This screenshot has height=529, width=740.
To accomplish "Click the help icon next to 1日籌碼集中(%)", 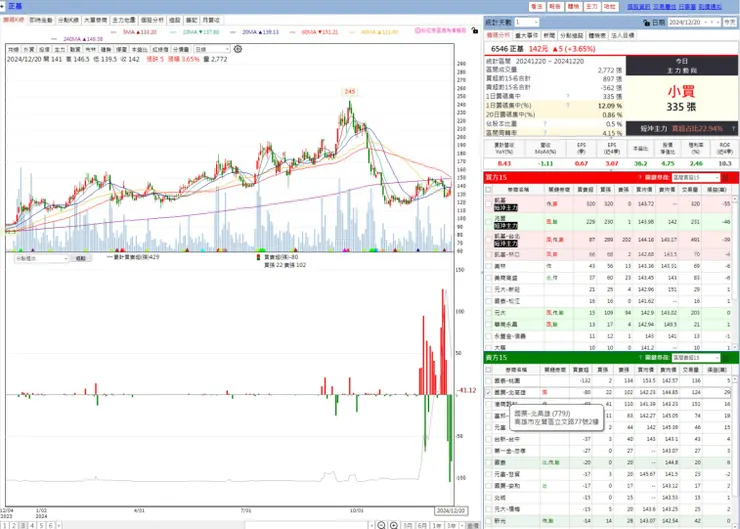I will click(568, 105).
